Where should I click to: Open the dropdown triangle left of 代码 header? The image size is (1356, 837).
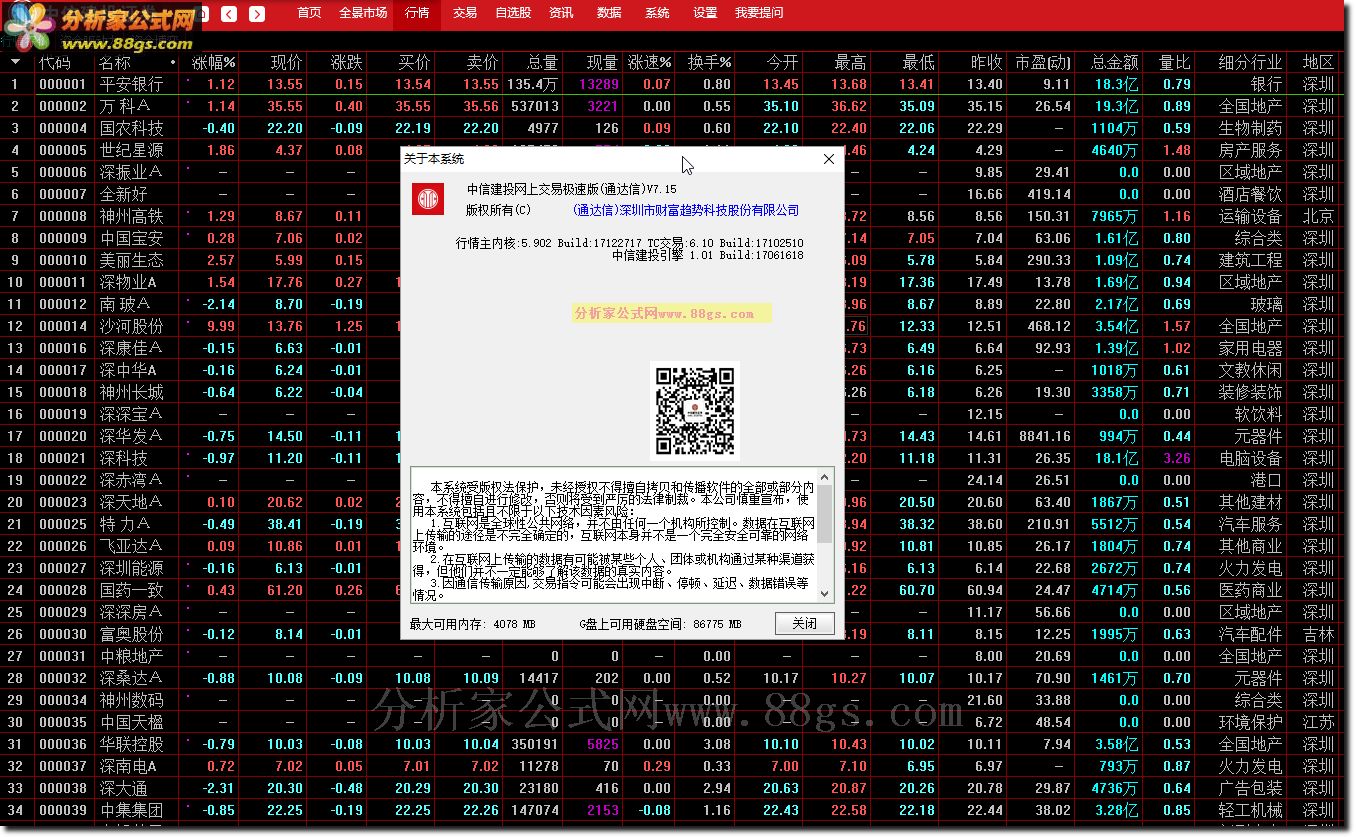tap(15, 62)
